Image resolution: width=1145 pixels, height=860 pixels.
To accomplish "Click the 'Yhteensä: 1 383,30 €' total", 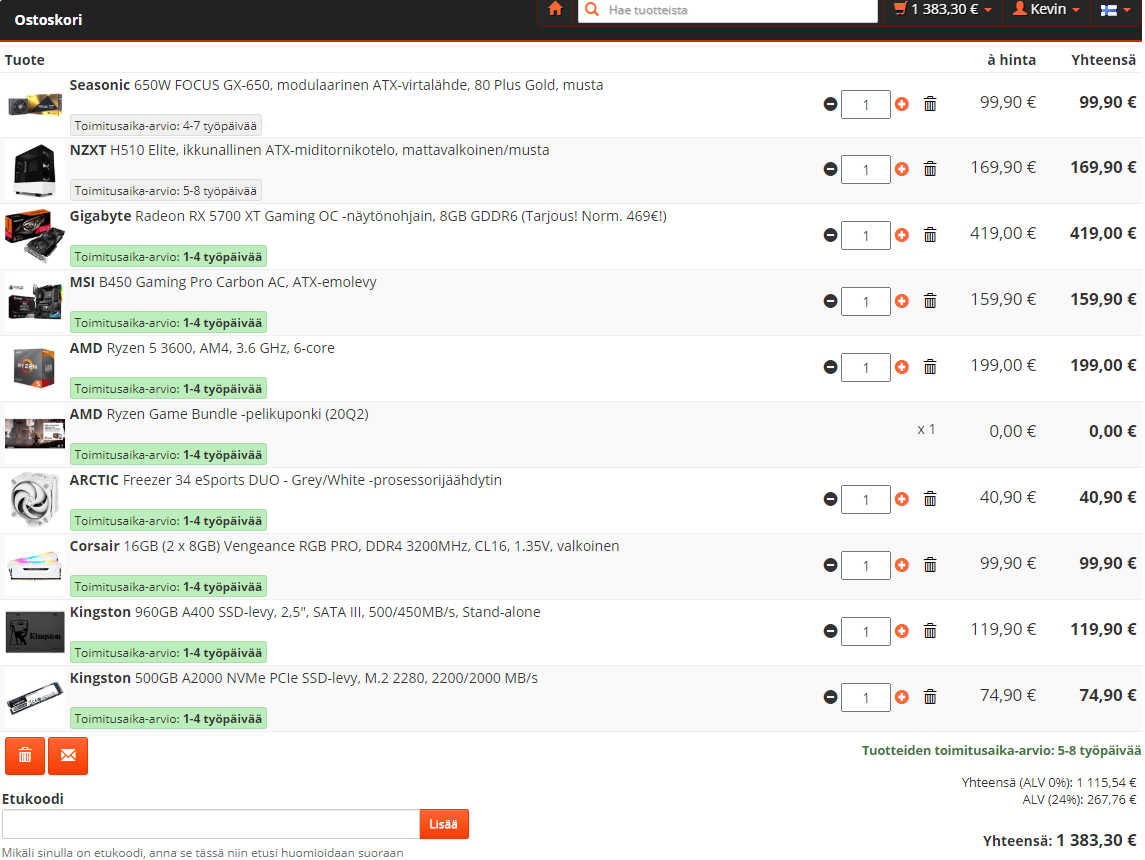I will tap(1060, 841).
